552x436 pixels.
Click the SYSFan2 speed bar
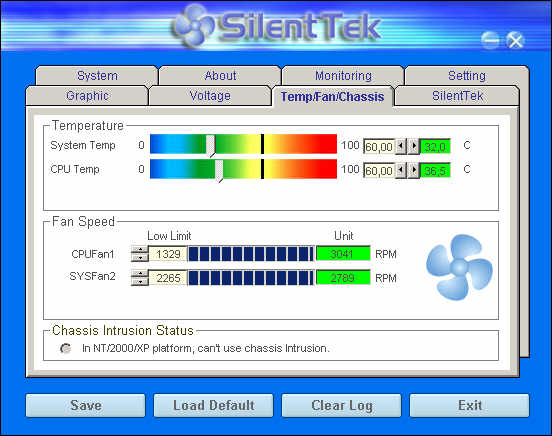pyautogui.click(x=251, y=278)
